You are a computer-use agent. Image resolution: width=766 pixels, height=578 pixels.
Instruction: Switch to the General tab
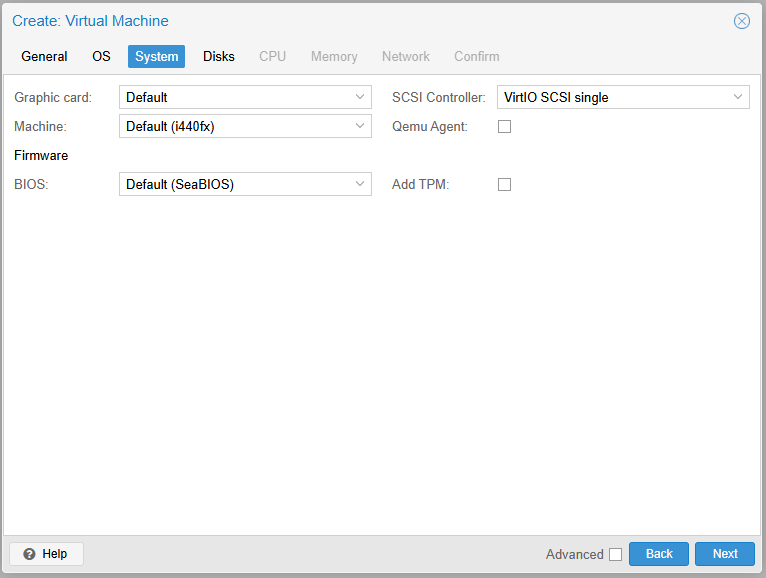44,57
